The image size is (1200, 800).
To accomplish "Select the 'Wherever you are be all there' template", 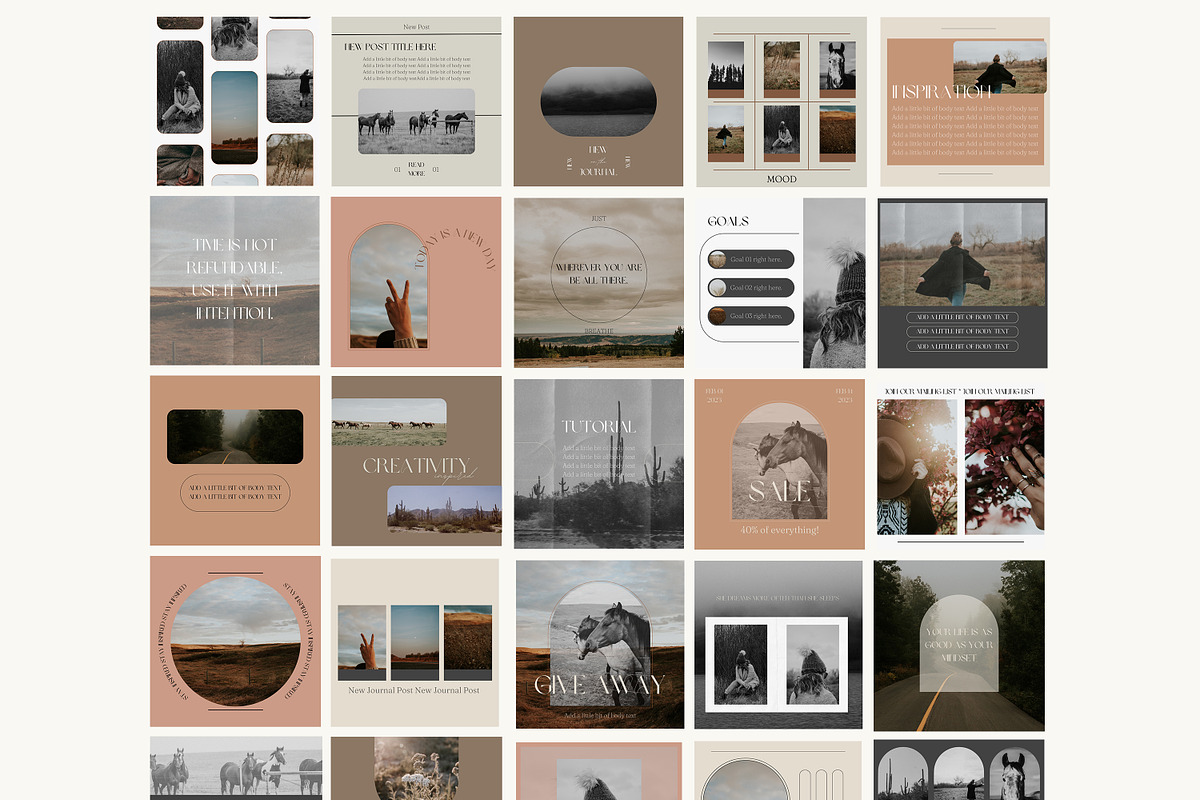I will coord(599,282).
